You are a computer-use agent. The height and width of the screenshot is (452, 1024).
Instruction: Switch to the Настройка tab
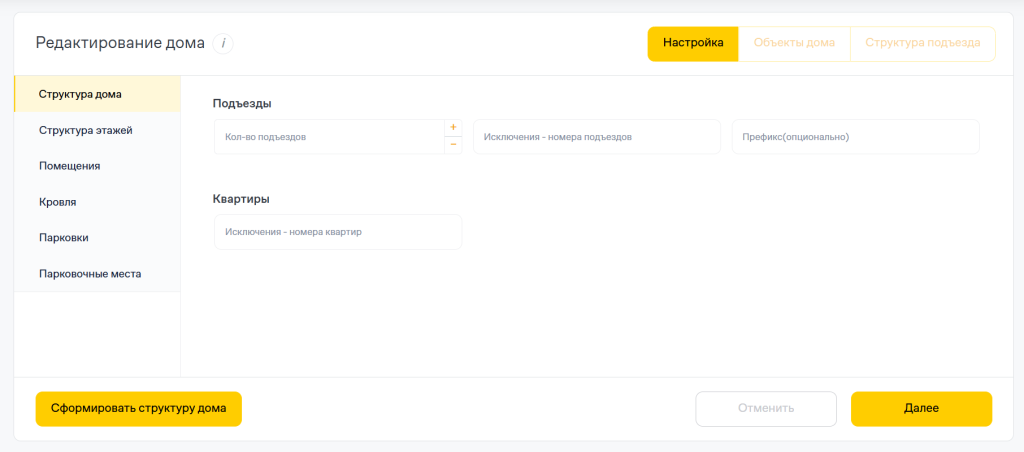pos(693,44)
